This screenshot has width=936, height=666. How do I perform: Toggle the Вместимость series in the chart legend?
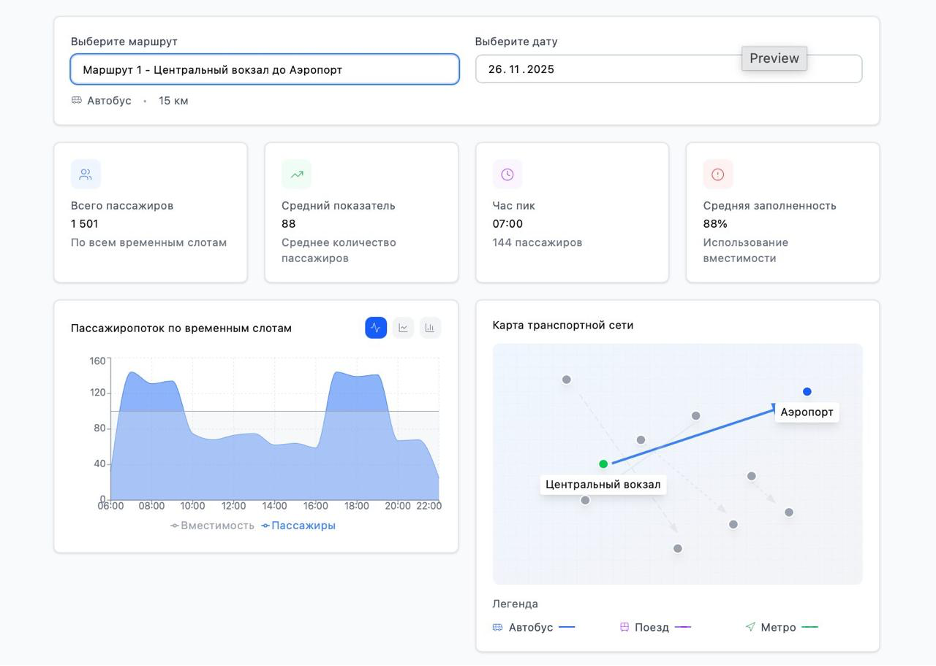pyautogui.click(x=212, y=525)
